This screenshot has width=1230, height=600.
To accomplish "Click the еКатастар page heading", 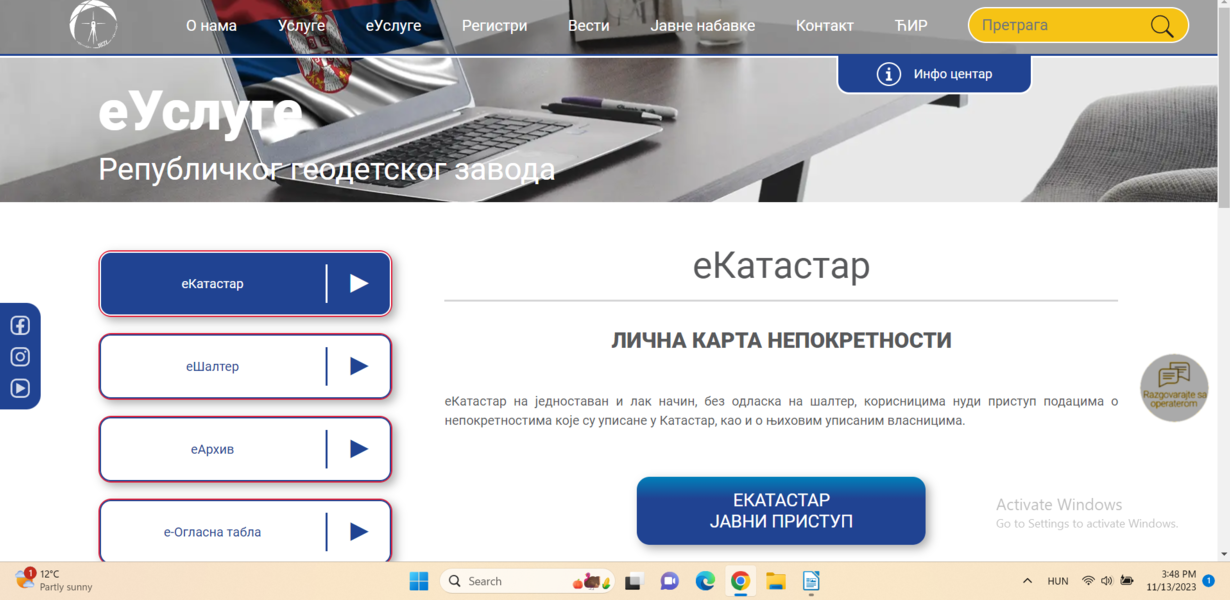I will click(781, 266).
